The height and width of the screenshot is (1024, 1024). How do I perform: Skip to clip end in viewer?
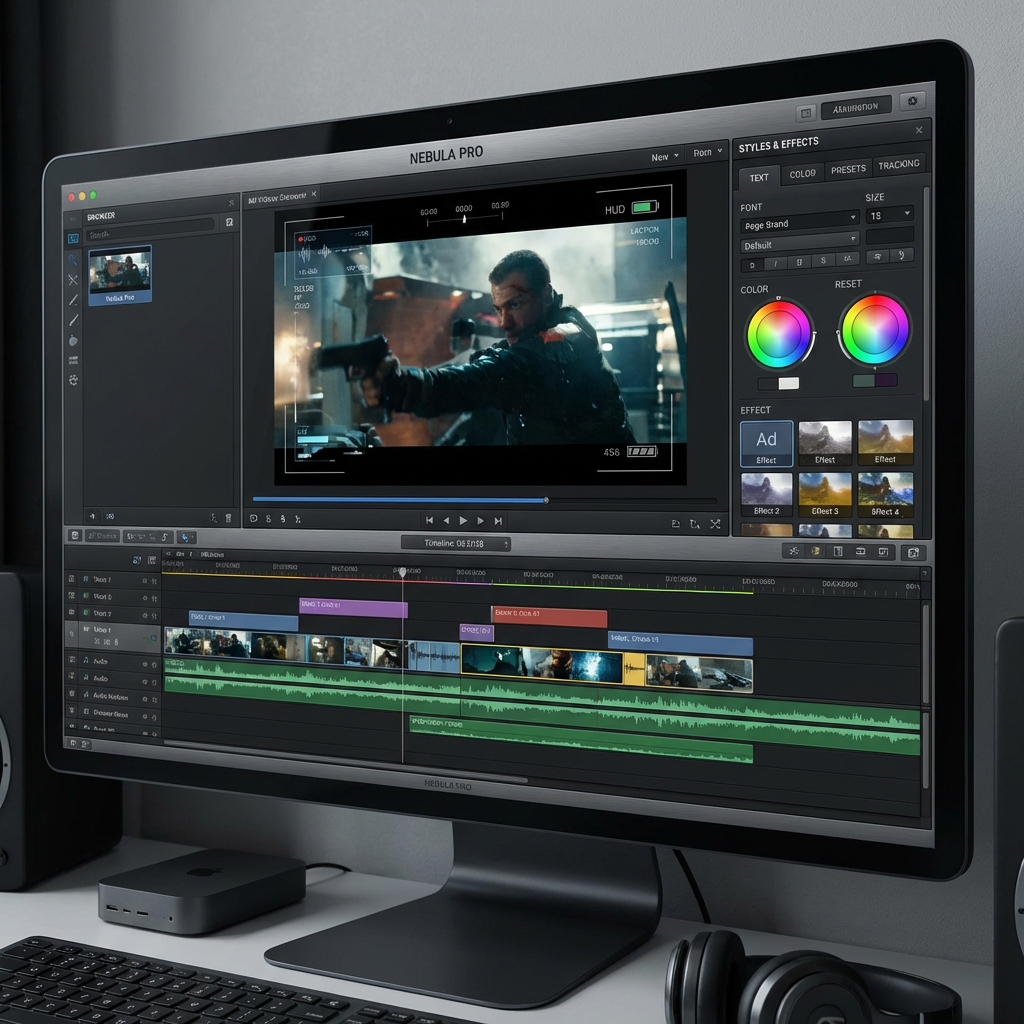[x=498, y=520]
